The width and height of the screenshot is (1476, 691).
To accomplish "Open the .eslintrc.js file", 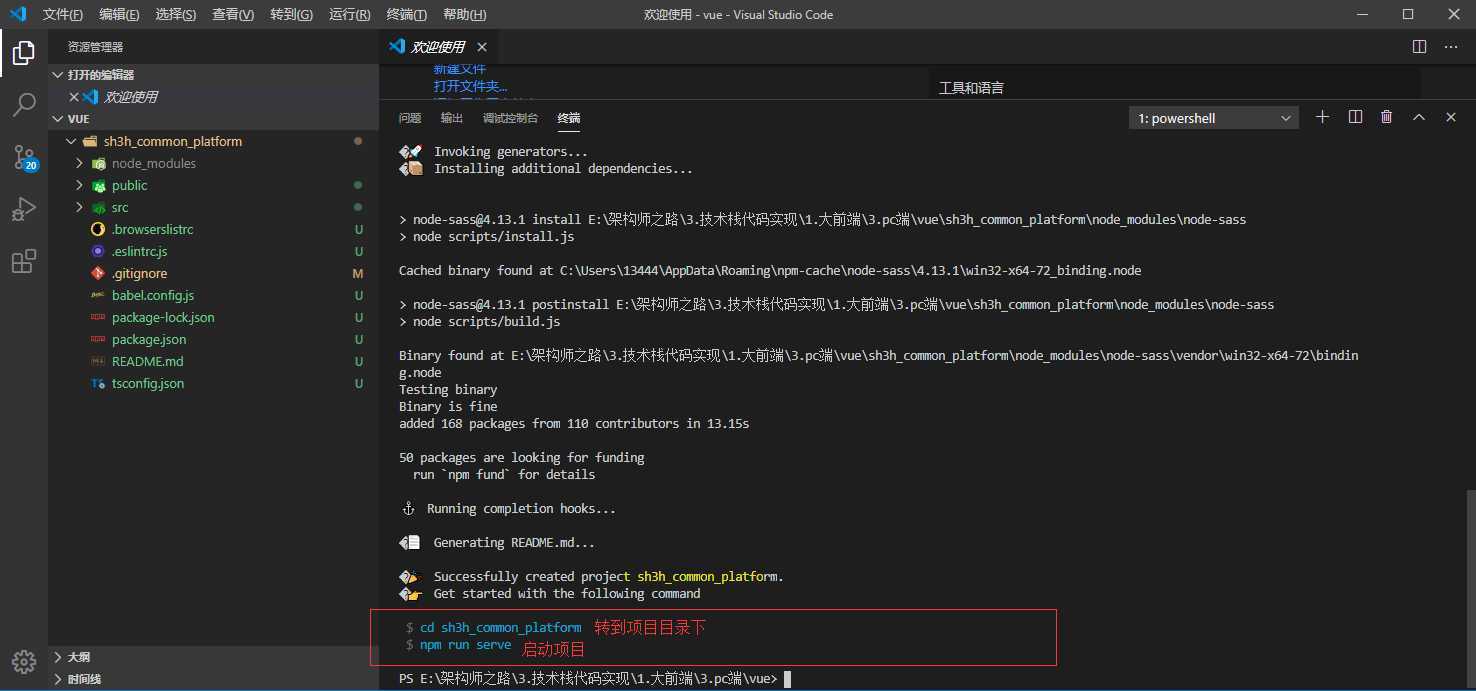I will [139, 251].
